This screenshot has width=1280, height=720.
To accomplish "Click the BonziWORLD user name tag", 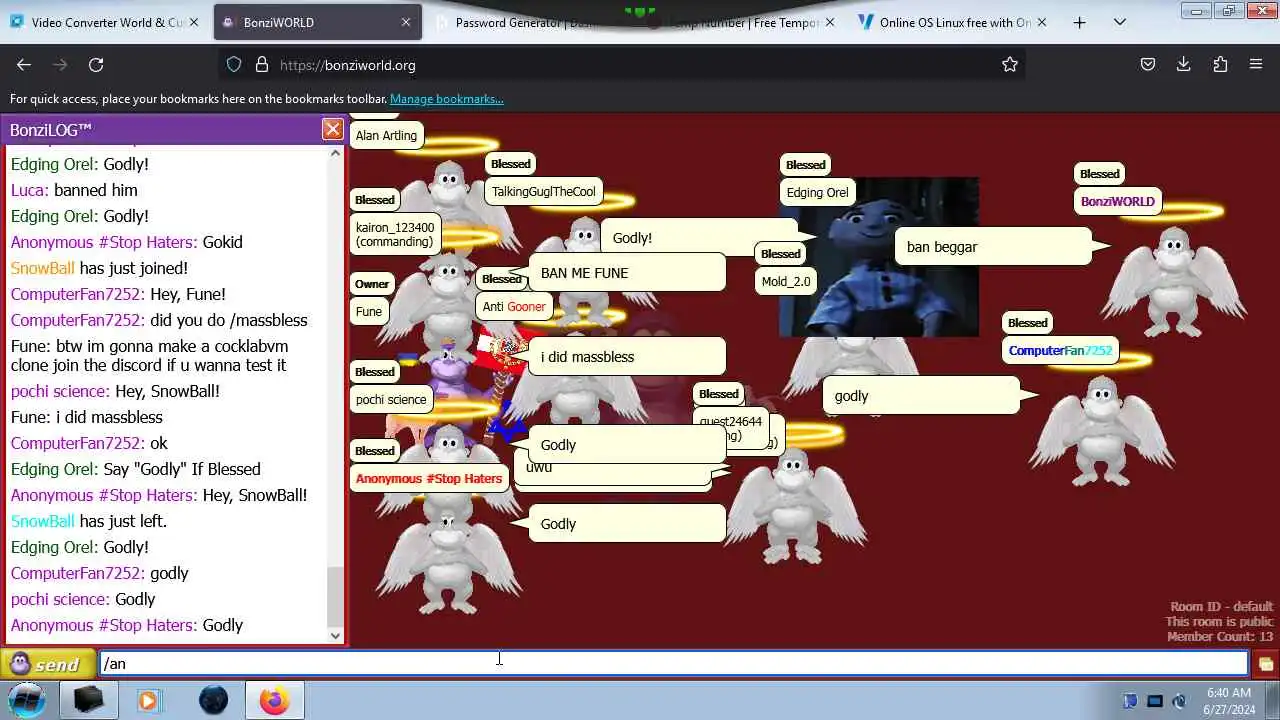I will click(1117, 201).
